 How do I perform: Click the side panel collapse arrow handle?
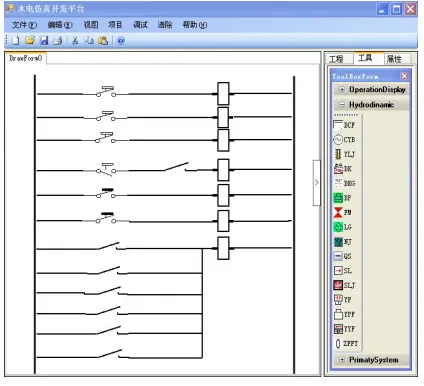coord(317,182)
